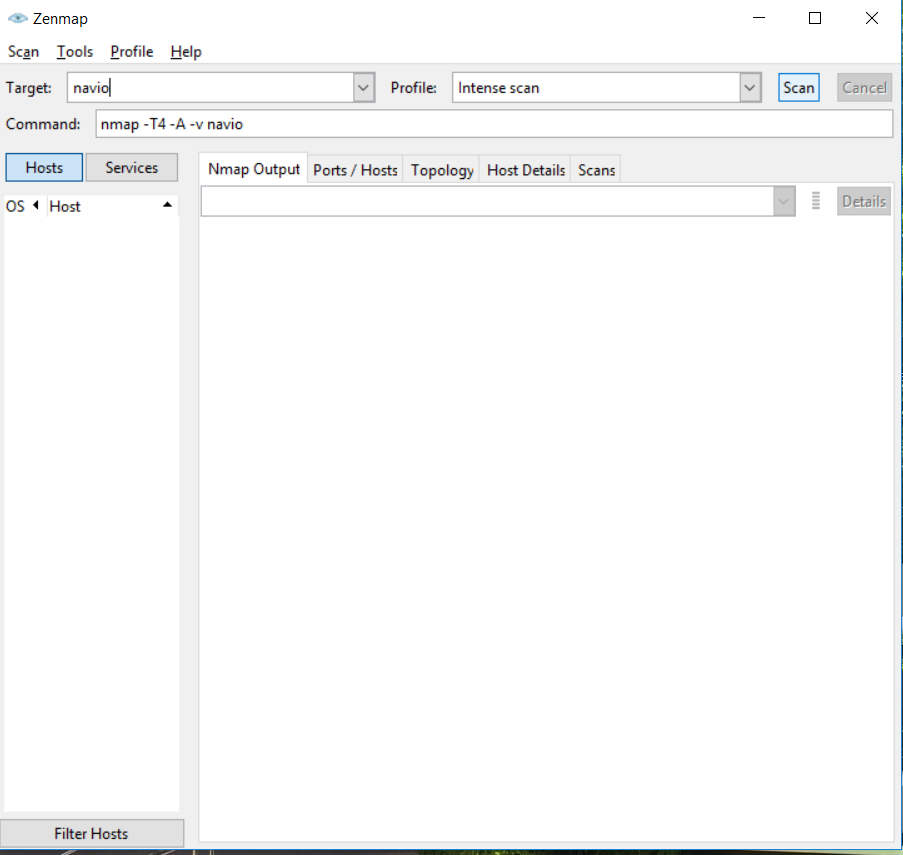Open the Help menu
903x855 pixels.
point(186,52)
